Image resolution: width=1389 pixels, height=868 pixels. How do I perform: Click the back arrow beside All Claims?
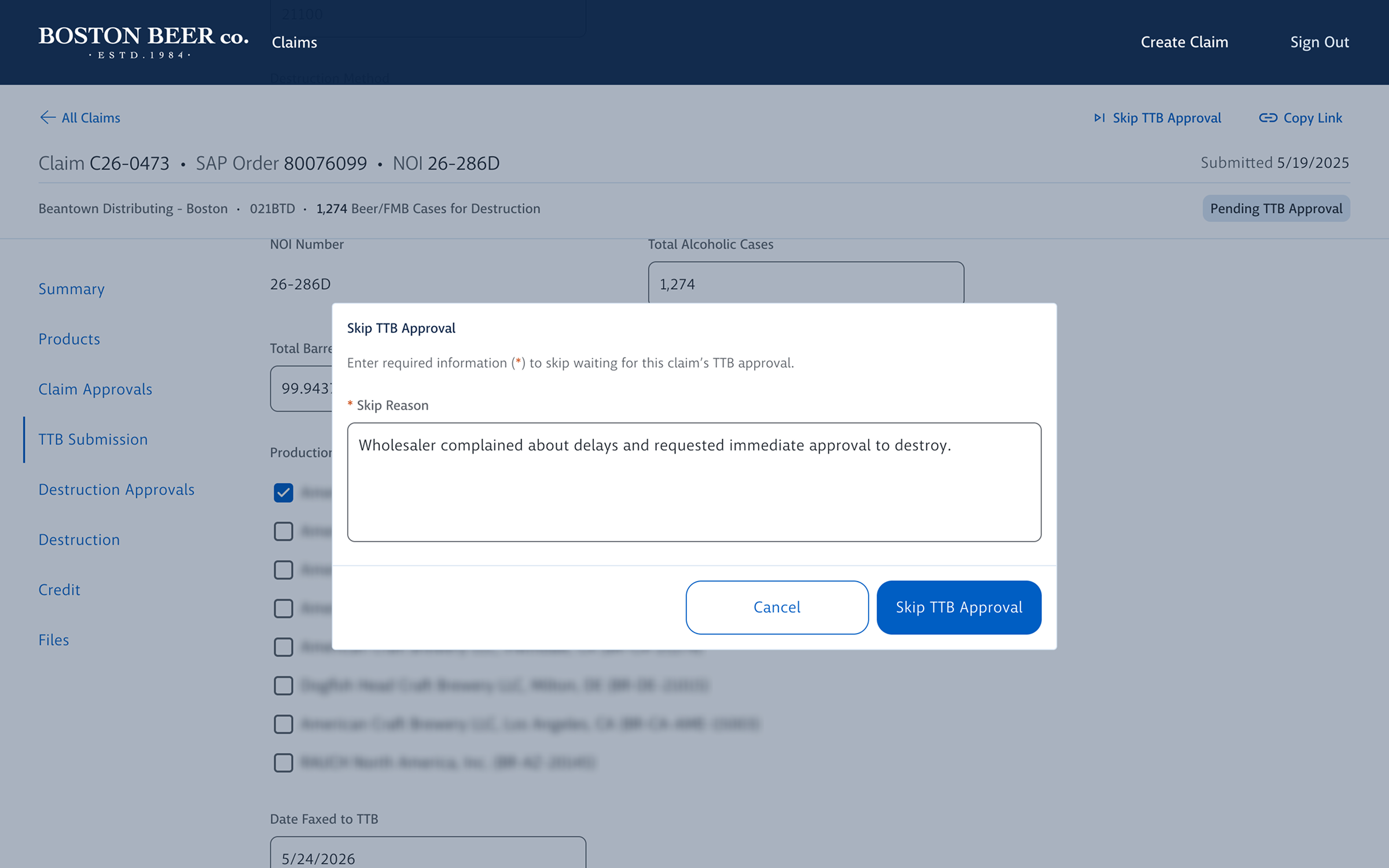pyautogui.click(x=47, y=117)
